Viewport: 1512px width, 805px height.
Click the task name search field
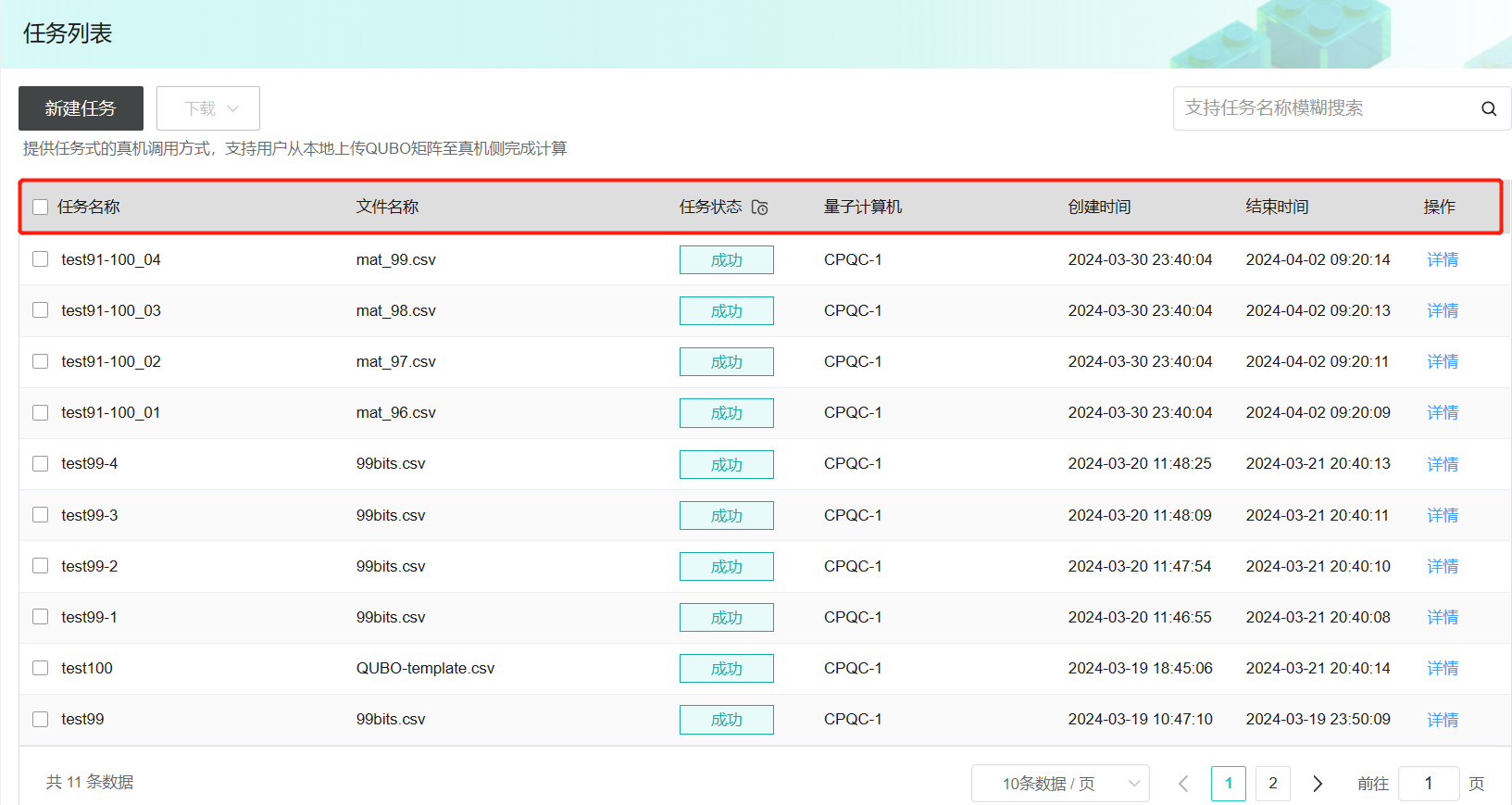click(1324, 108)
